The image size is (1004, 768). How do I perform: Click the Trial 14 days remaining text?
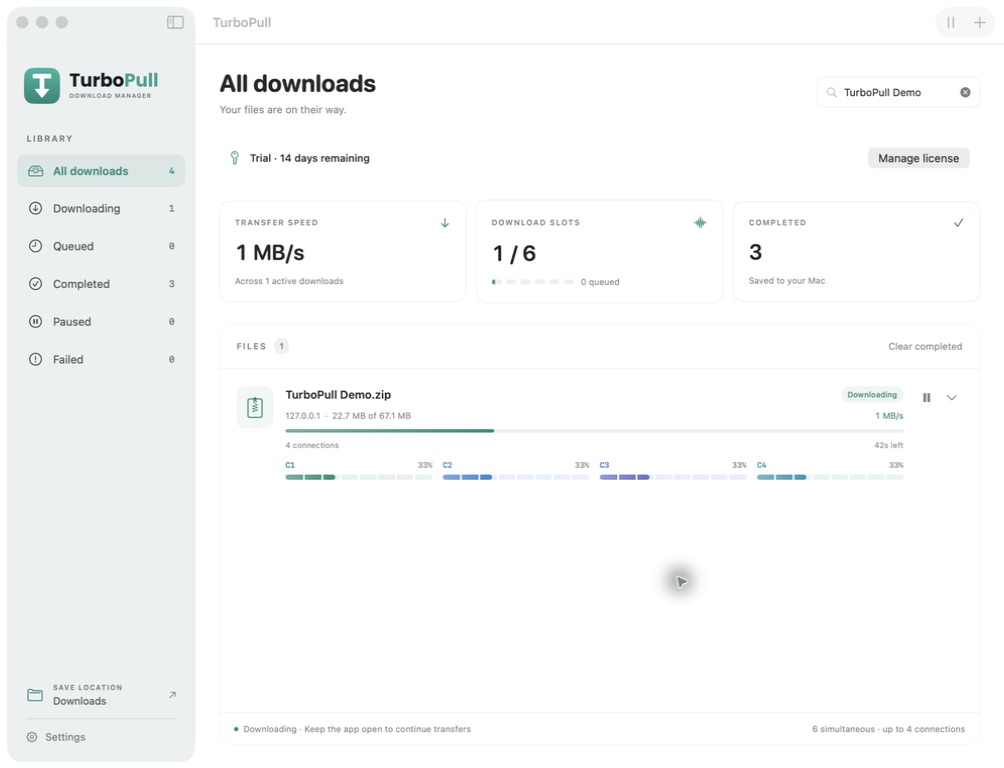[309, 158]
